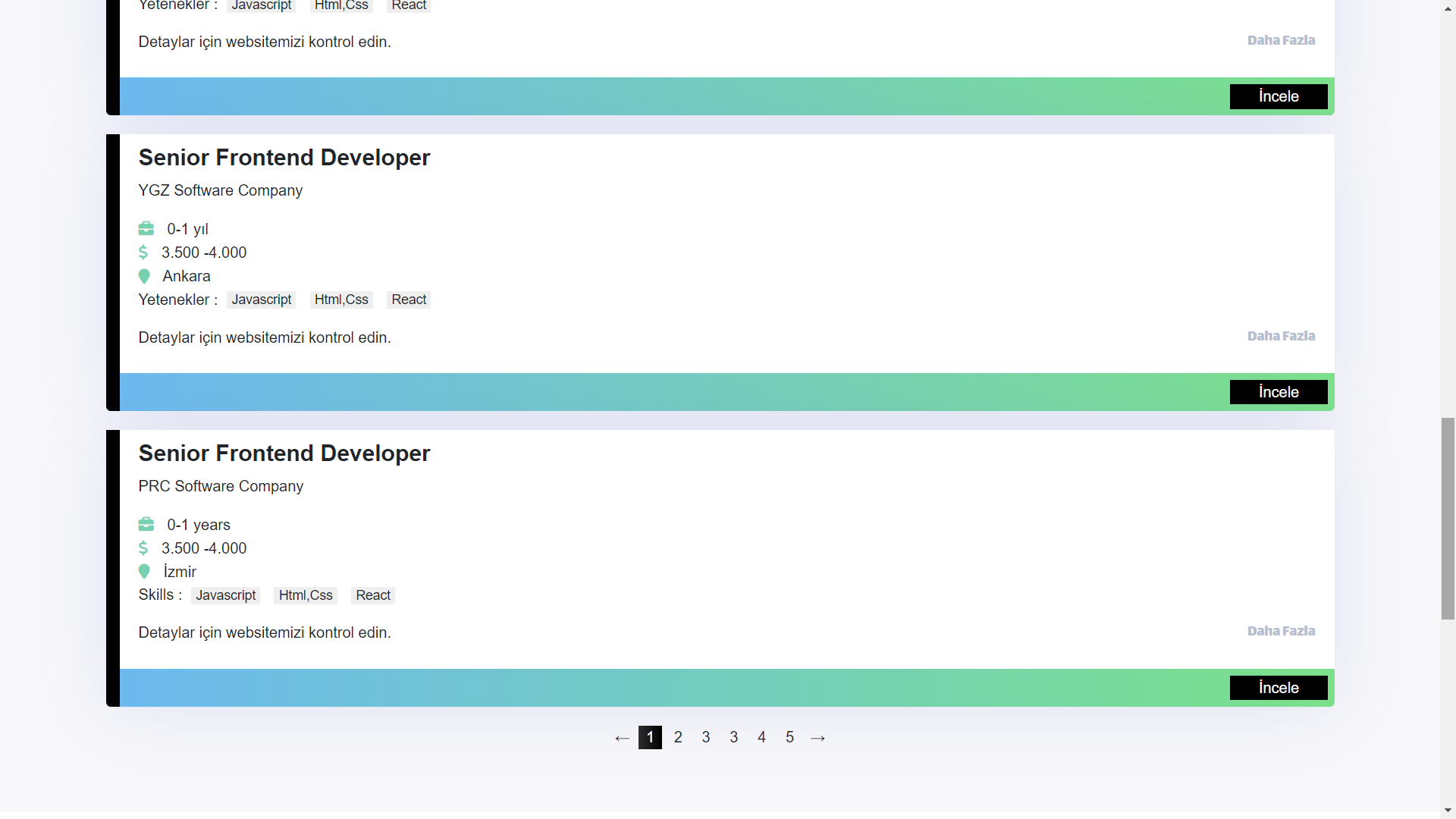Click React skill tag in YGZ listing

tap(409, 300)
